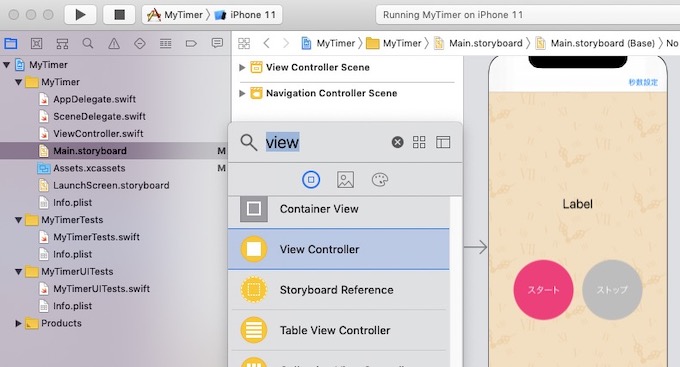Screen dimensions: 680x367
Task: Select View Controller Scene row
Action: tap(317, 67)
